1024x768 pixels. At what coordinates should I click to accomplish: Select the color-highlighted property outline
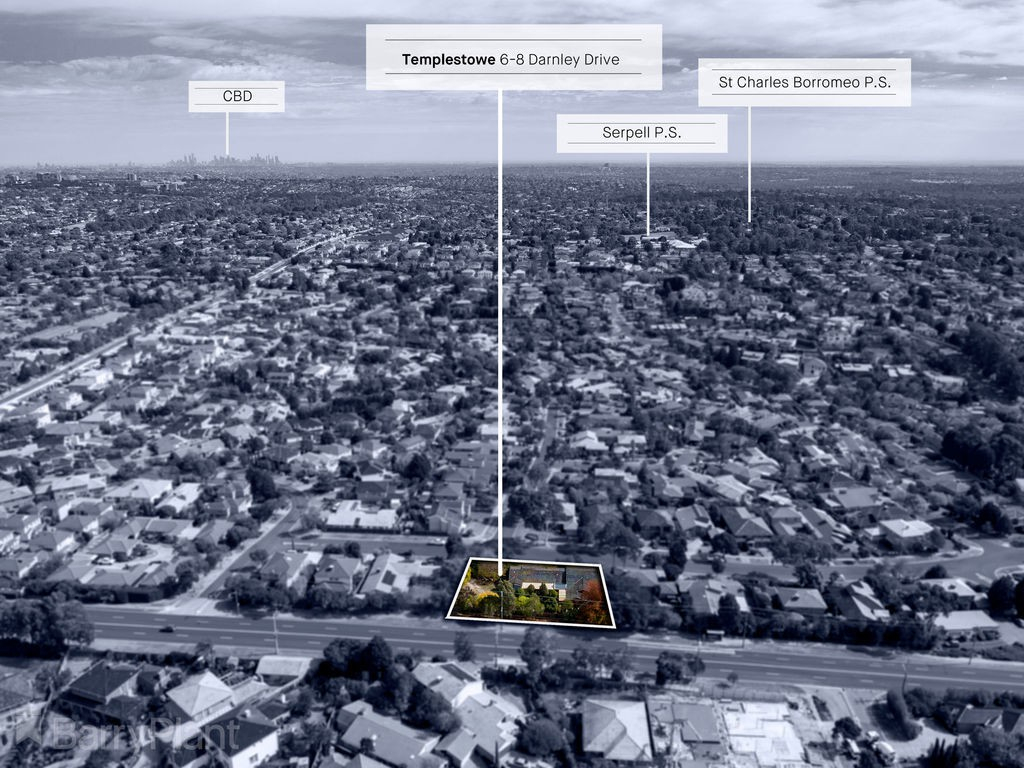tap(530, 595)
